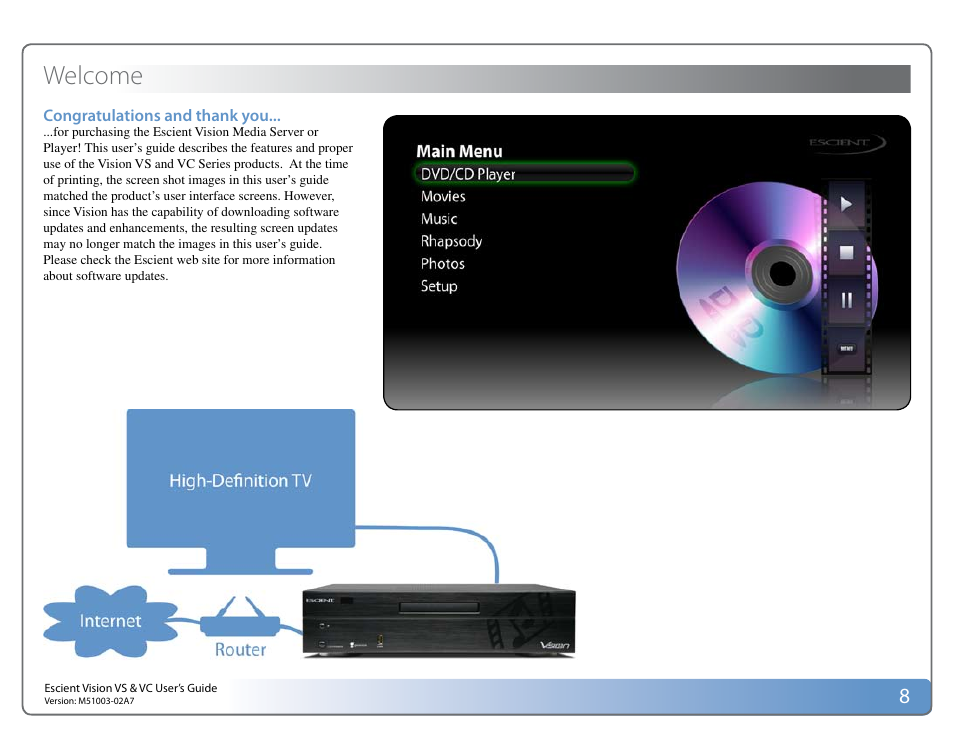This screenshot has height=738, width=954.
Task: Select the Photos menu entry
Action: [x=442, y=264]
